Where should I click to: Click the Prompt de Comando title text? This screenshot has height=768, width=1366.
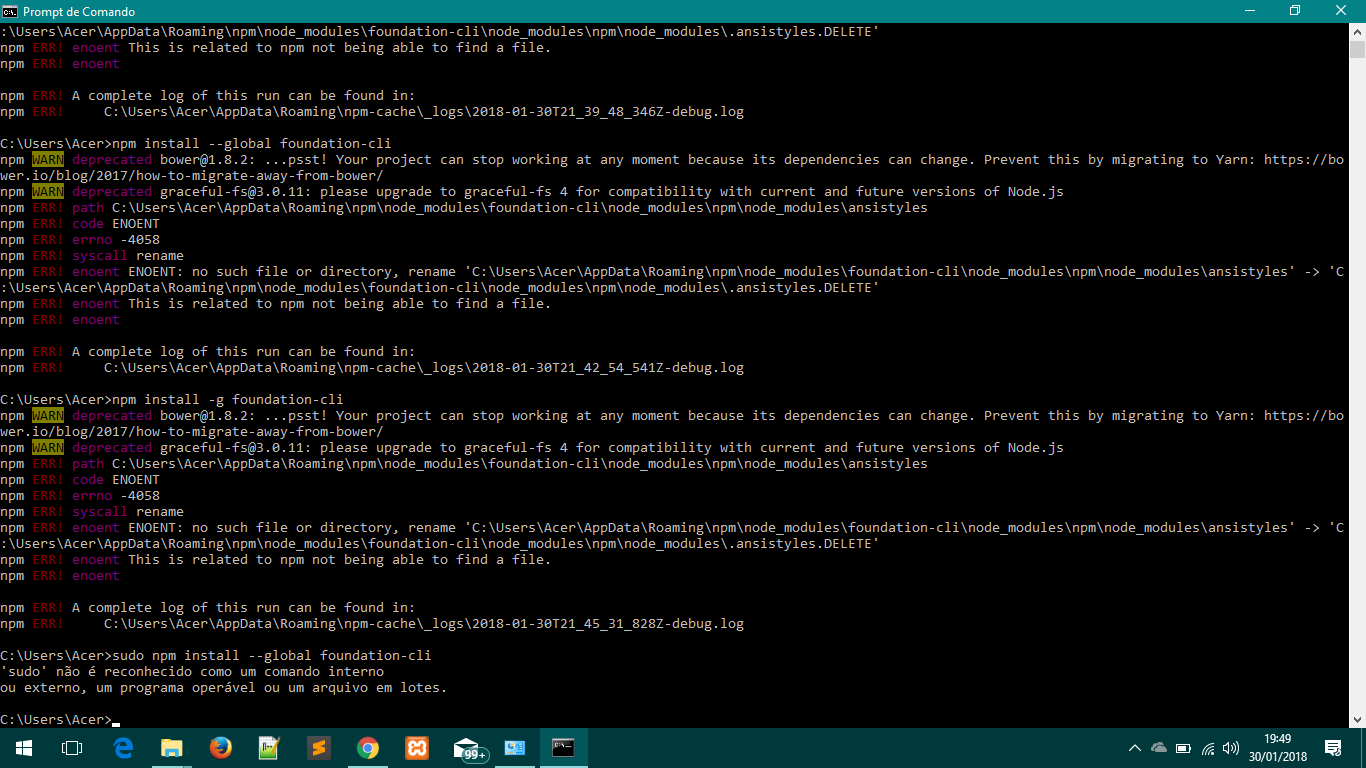pyautogui.click(x=79, y=11)
